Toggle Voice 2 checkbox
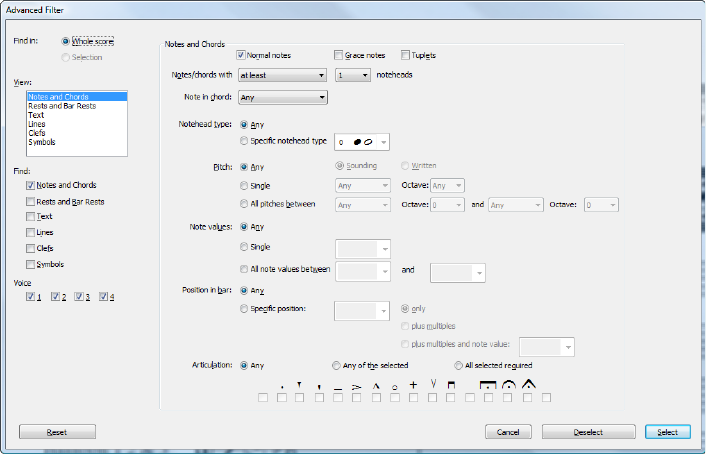The height and width of the screenshot is (454, 706). pyautogui.click(x=55, y=296)
